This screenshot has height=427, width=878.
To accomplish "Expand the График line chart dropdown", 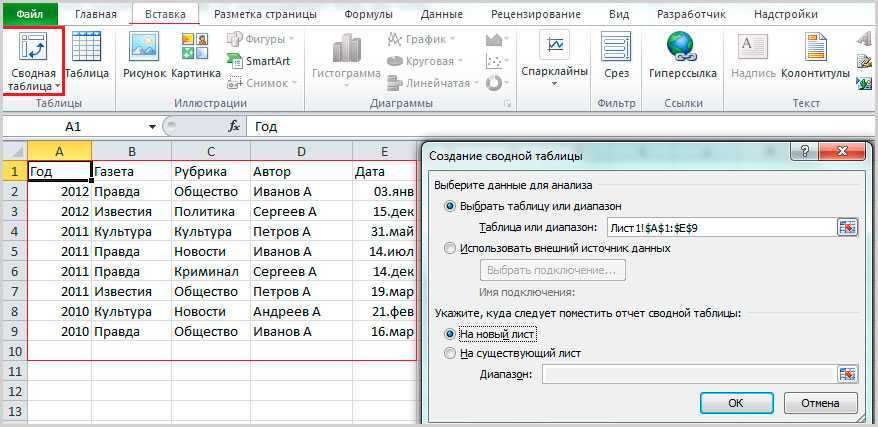I will tap(452, 40).
